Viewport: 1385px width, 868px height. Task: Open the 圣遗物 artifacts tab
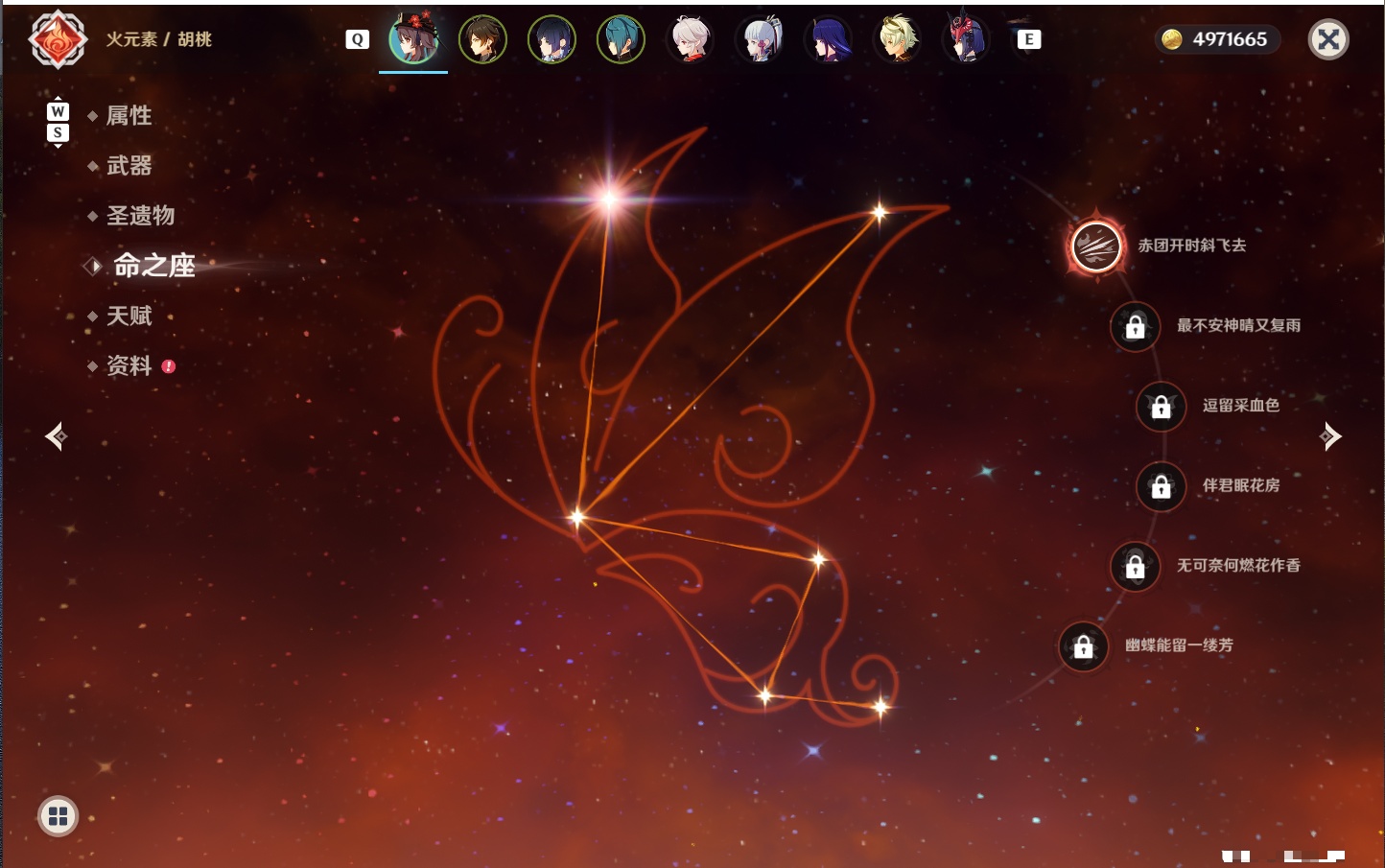click(140, 216)
